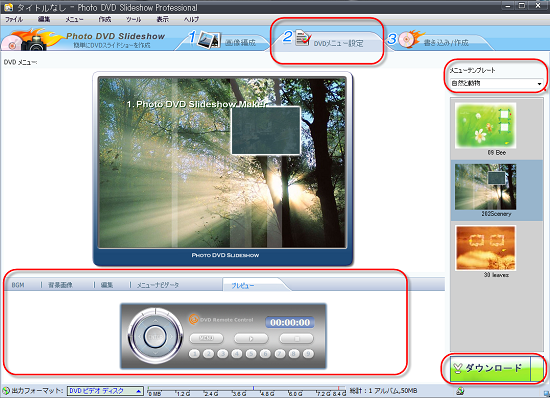Click the orange DVD Remote Control logo
550x398 pixels.
tap(194, 319)
